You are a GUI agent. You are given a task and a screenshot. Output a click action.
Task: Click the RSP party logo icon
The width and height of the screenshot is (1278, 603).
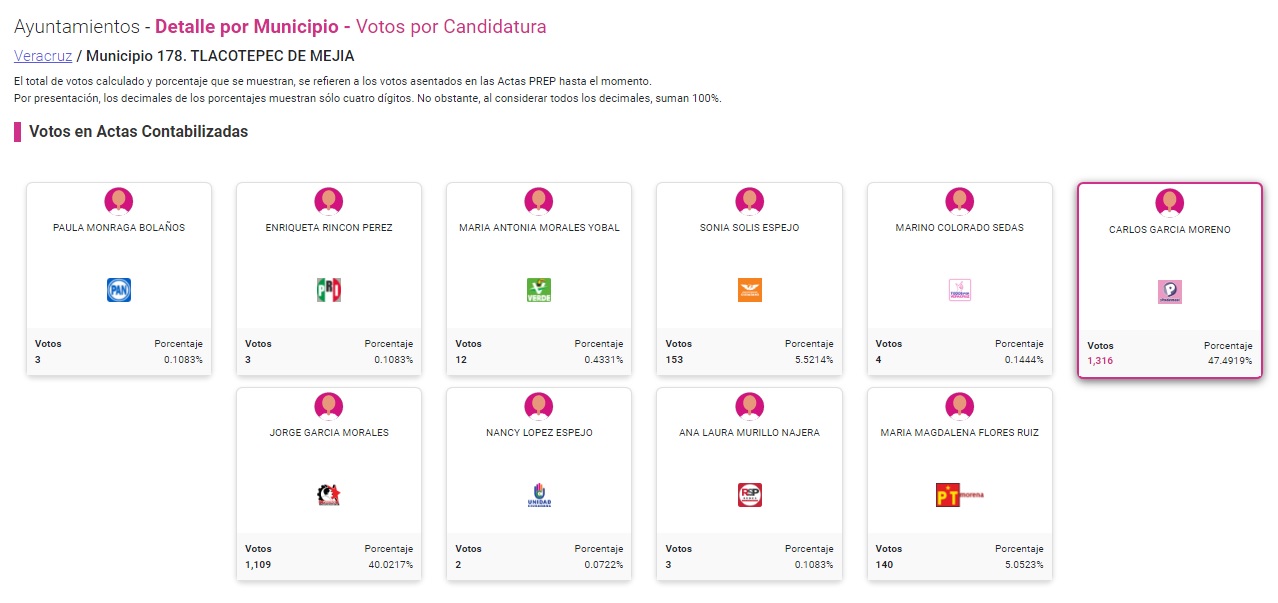(749, 494)
